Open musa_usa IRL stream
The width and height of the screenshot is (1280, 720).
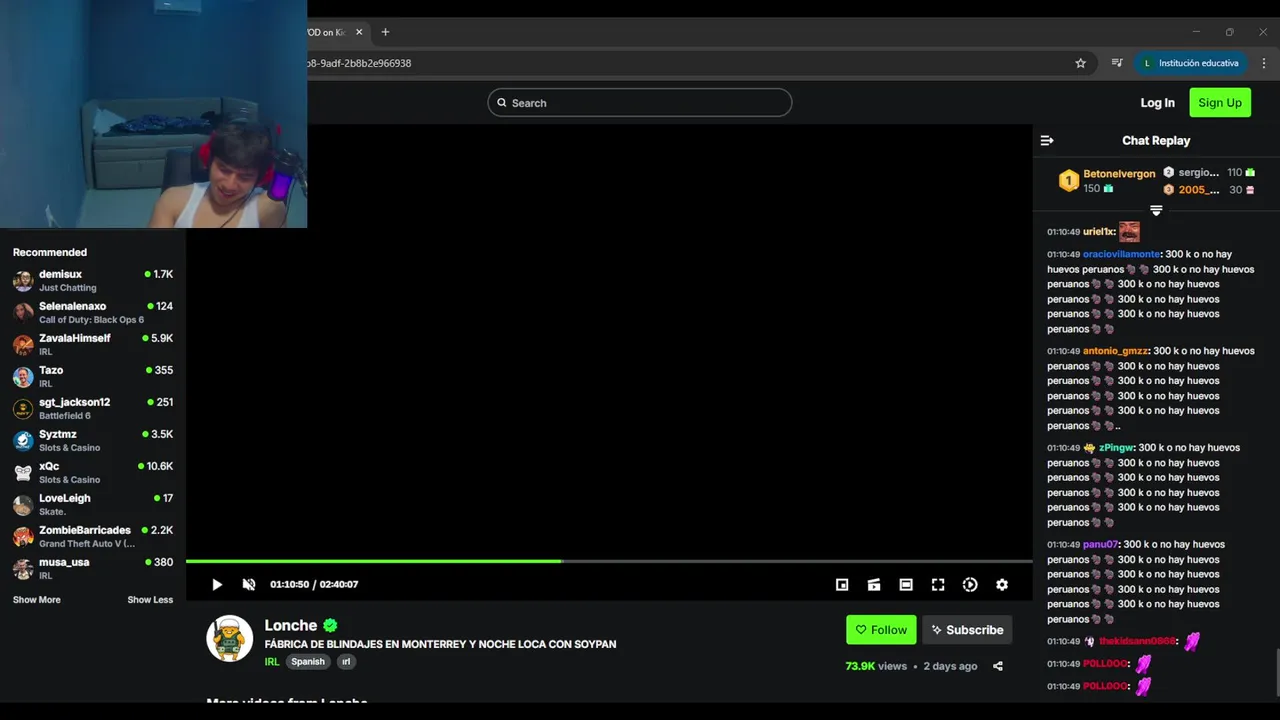pyautogui.click(x=93, y=568)
